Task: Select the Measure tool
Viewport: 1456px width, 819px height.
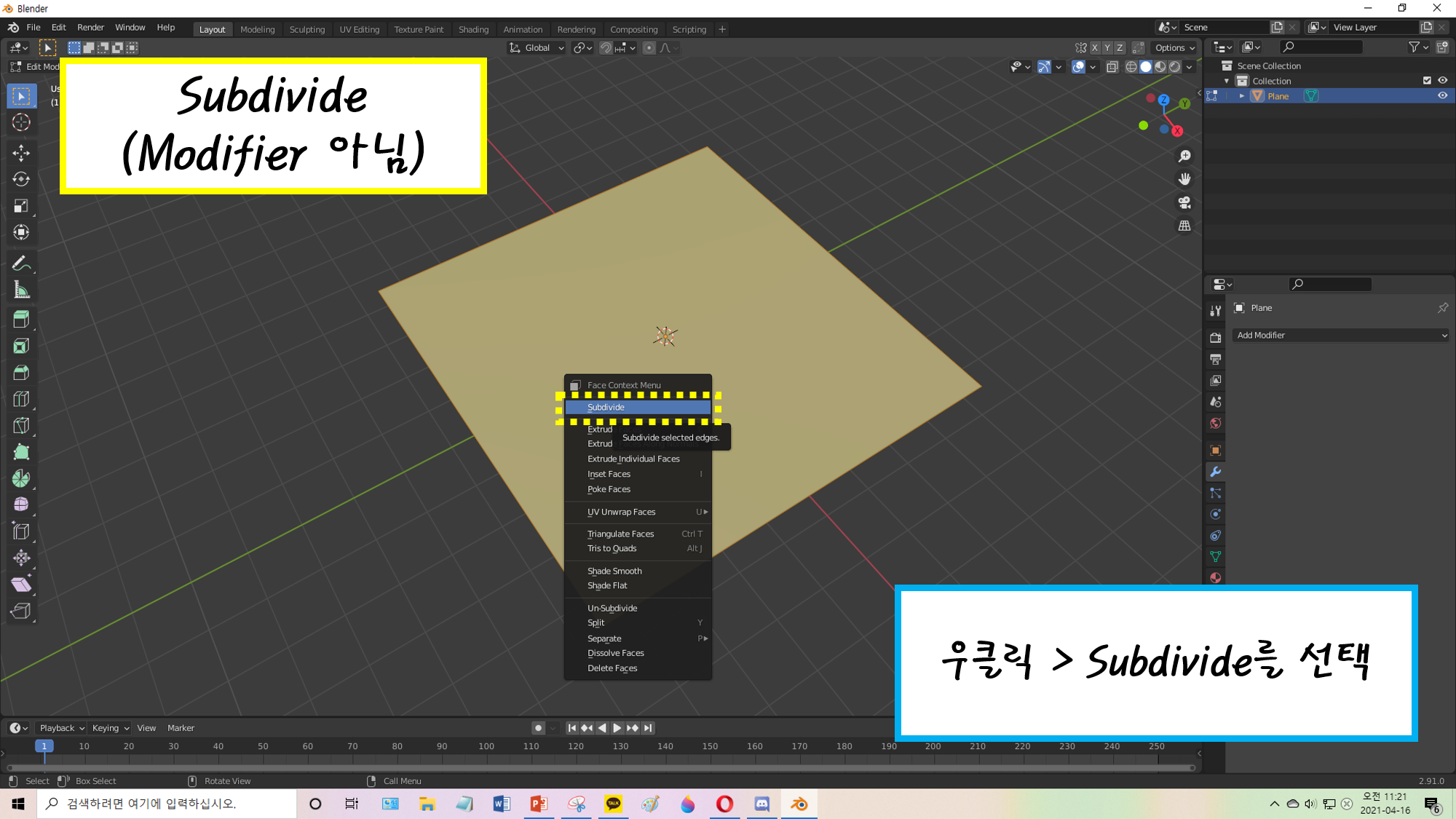Action: [21, 290]
